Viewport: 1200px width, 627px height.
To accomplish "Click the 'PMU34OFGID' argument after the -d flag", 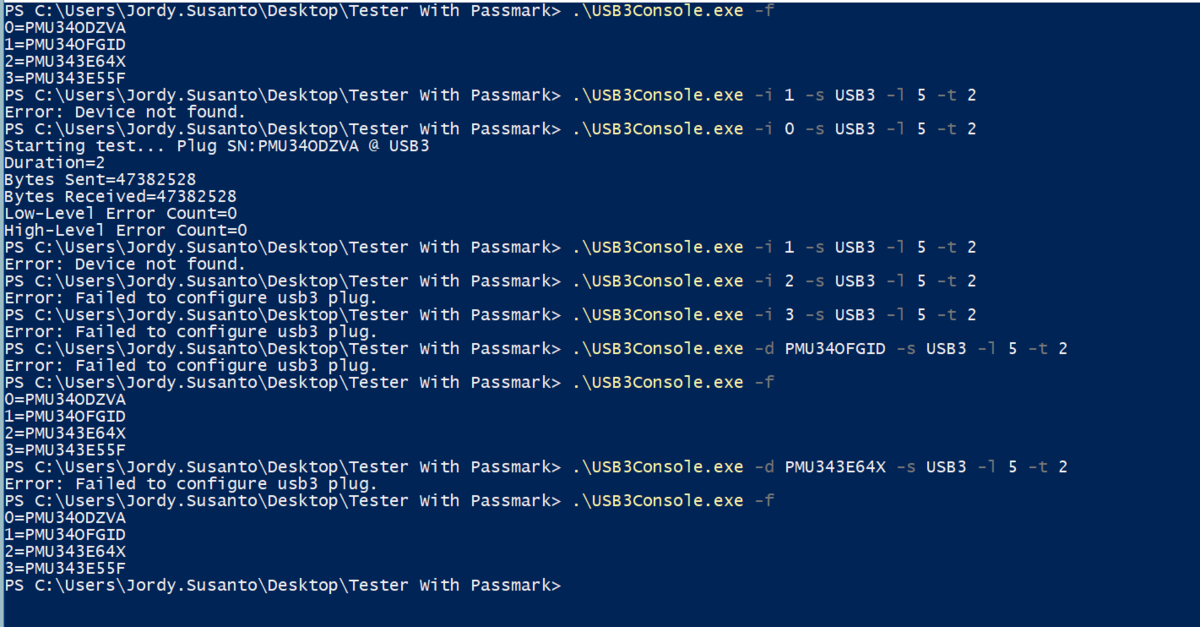I will click(836, 349).
